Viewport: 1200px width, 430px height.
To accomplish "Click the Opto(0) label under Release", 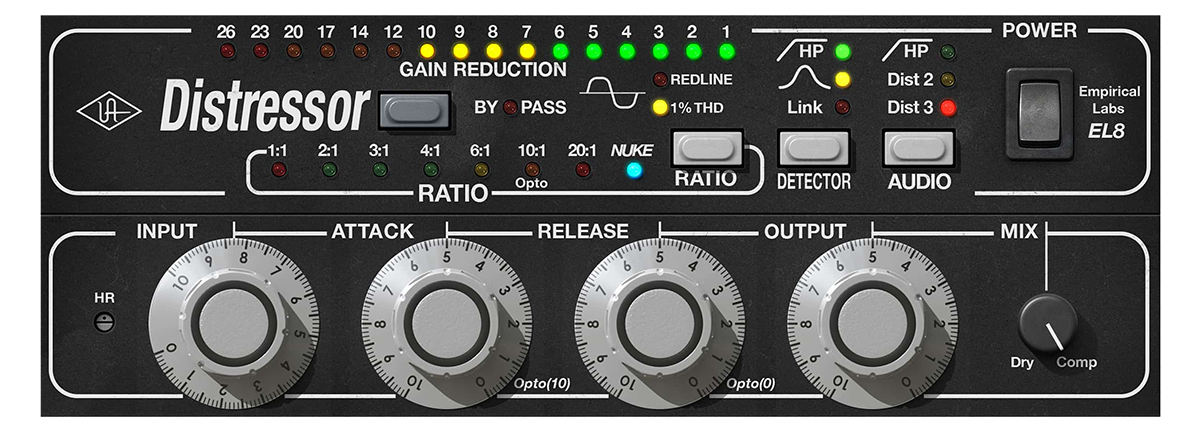I will click(x=752, y=384).
